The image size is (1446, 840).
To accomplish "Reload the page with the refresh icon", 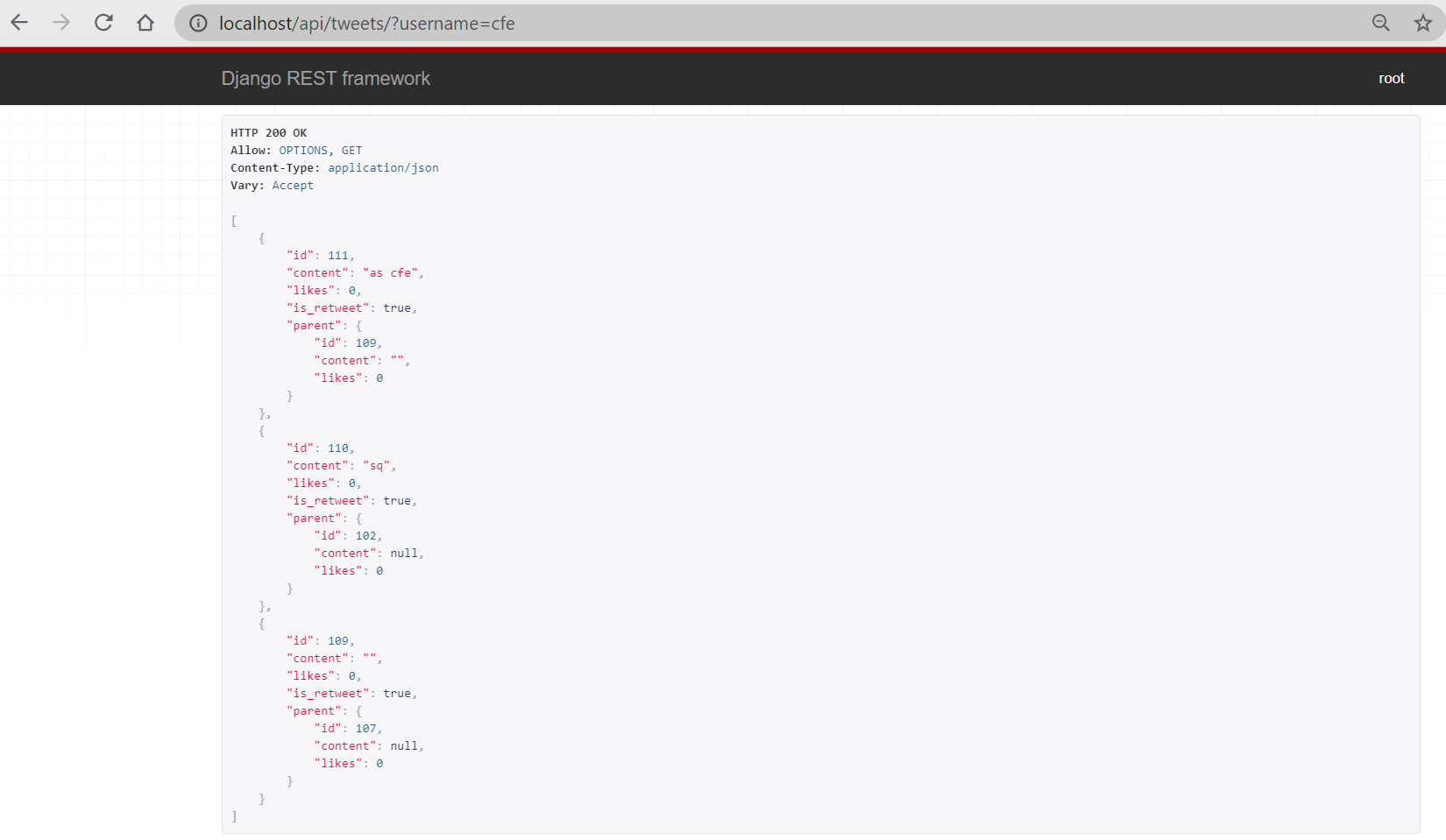I will click(103, 23).
